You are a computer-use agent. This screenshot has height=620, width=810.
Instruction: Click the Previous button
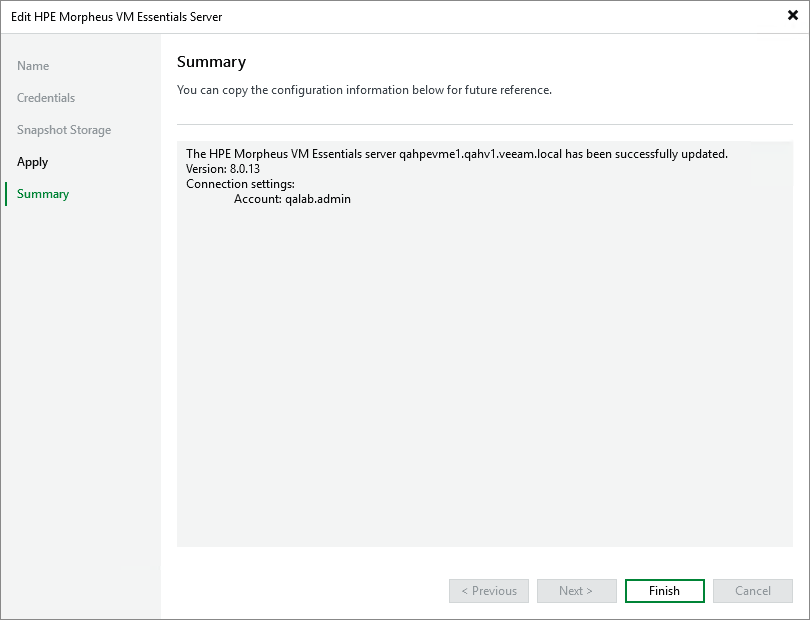(x=489, y=591)
